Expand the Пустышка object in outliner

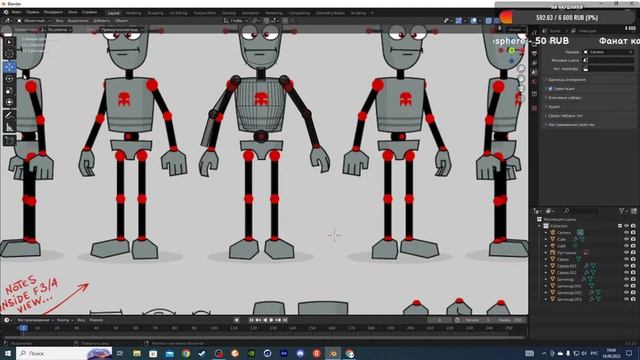(x=546, y=253)
